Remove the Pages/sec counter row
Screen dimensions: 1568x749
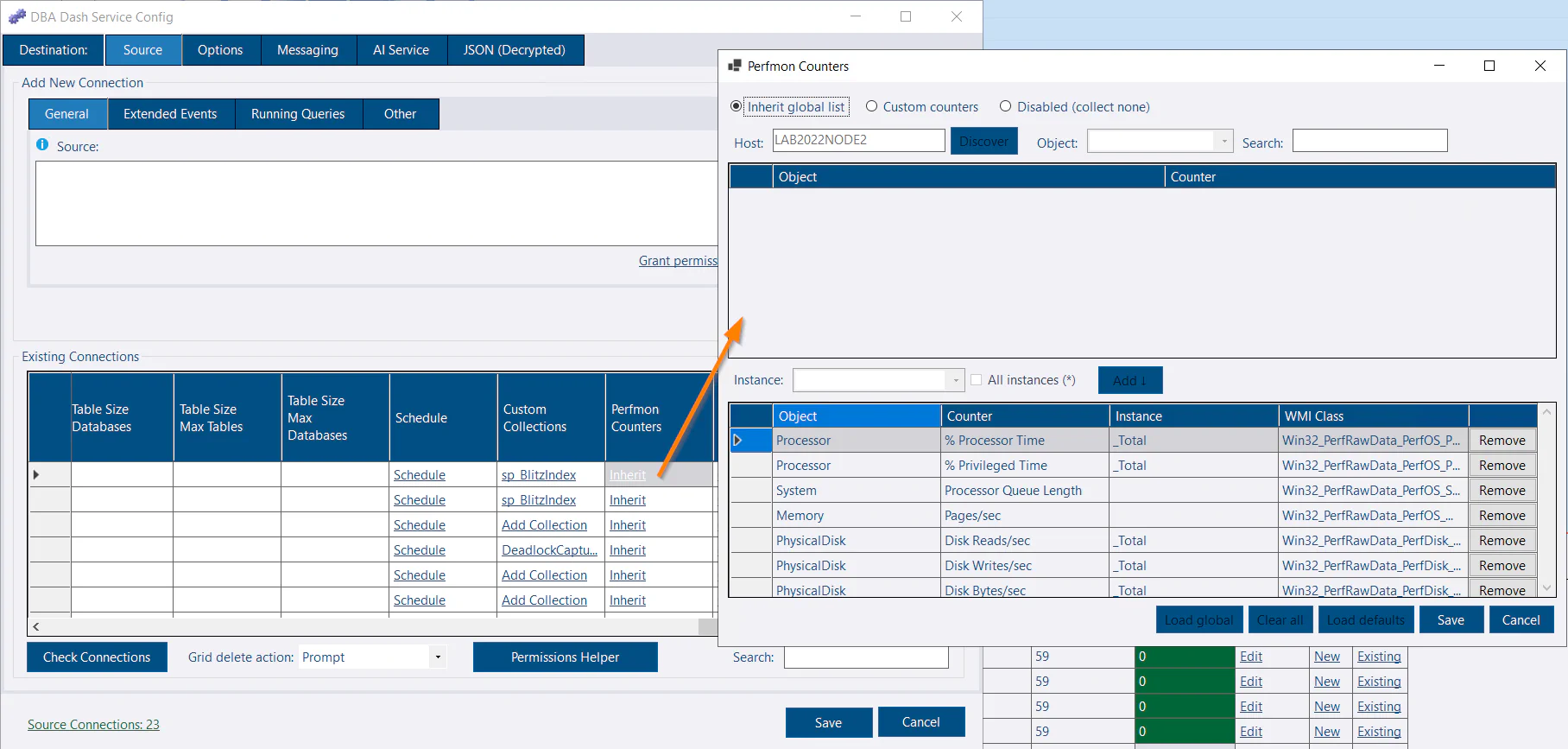1502,516
